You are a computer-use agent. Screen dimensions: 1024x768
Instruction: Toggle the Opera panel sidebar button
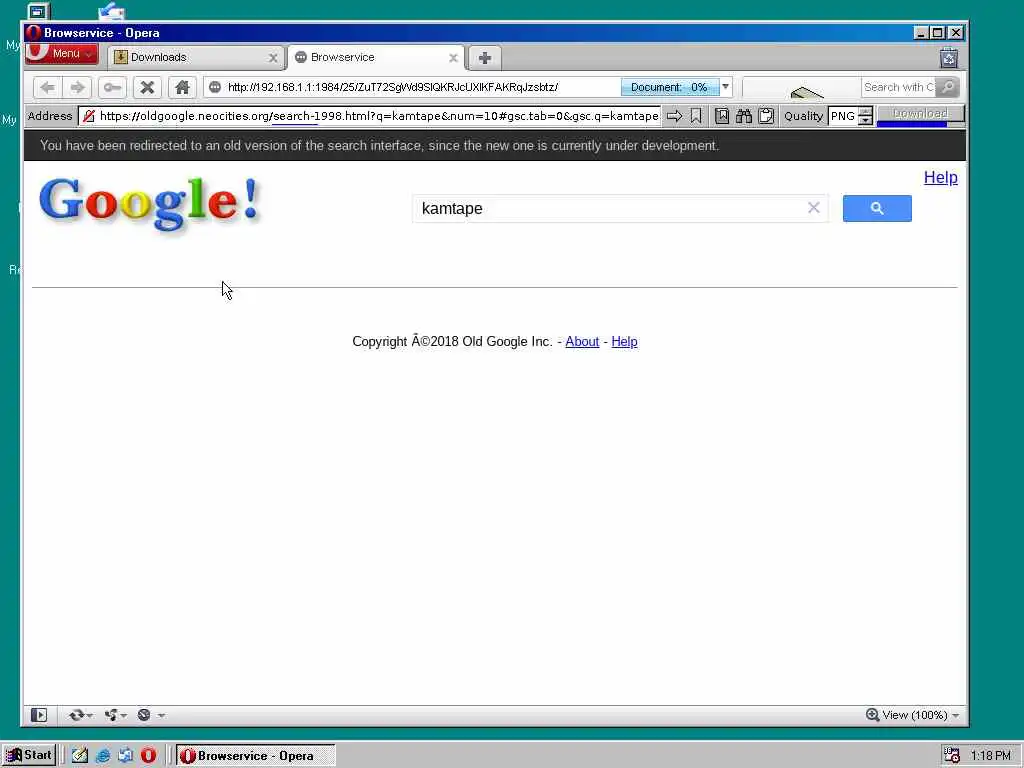tap(39, 715)
